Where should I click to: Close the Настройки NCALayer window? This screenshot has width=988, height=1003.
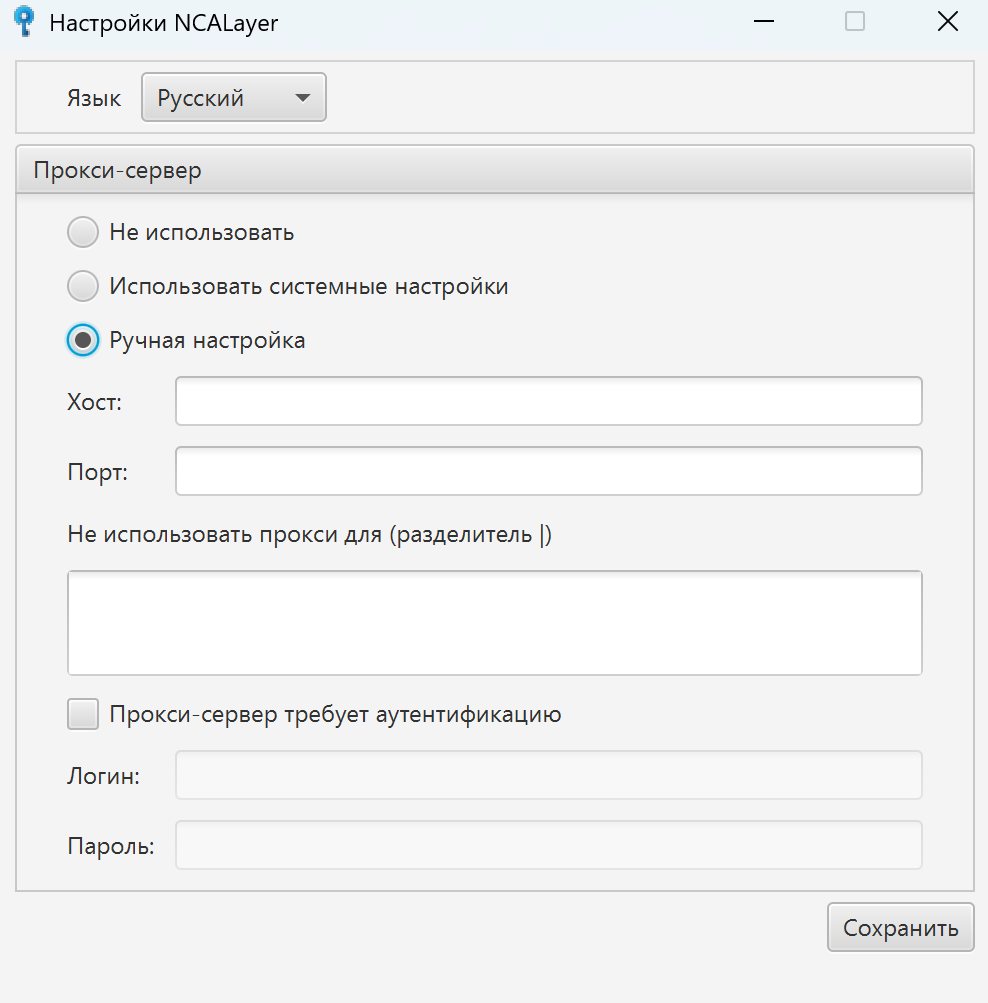[947, 22]
